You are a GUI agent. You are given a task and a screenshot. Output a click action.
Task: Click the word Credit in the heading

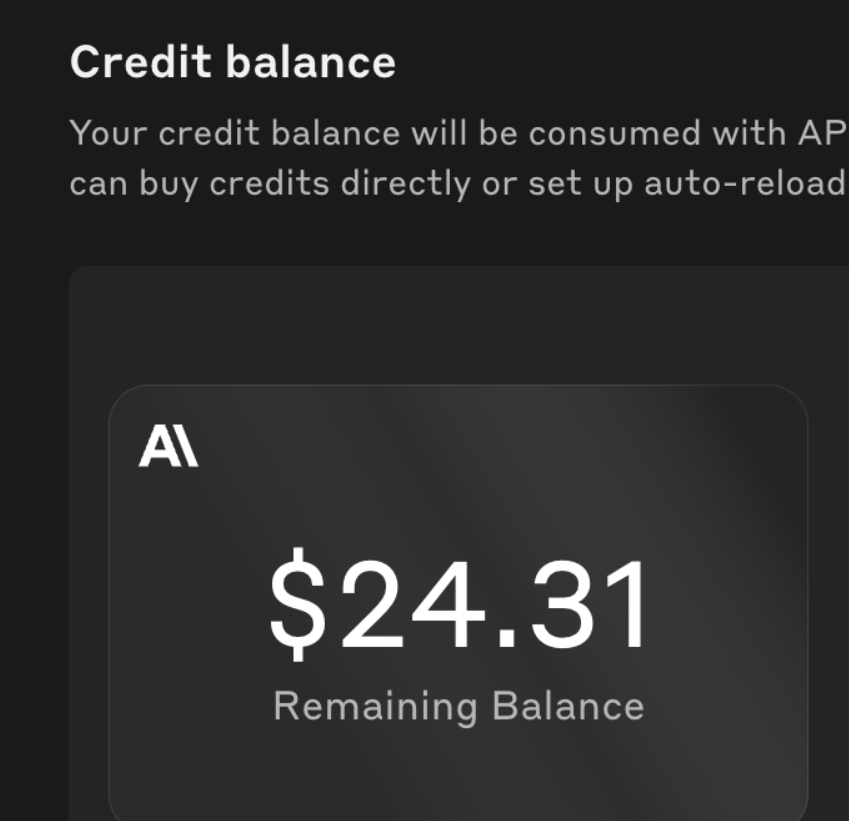click(140, 62)
